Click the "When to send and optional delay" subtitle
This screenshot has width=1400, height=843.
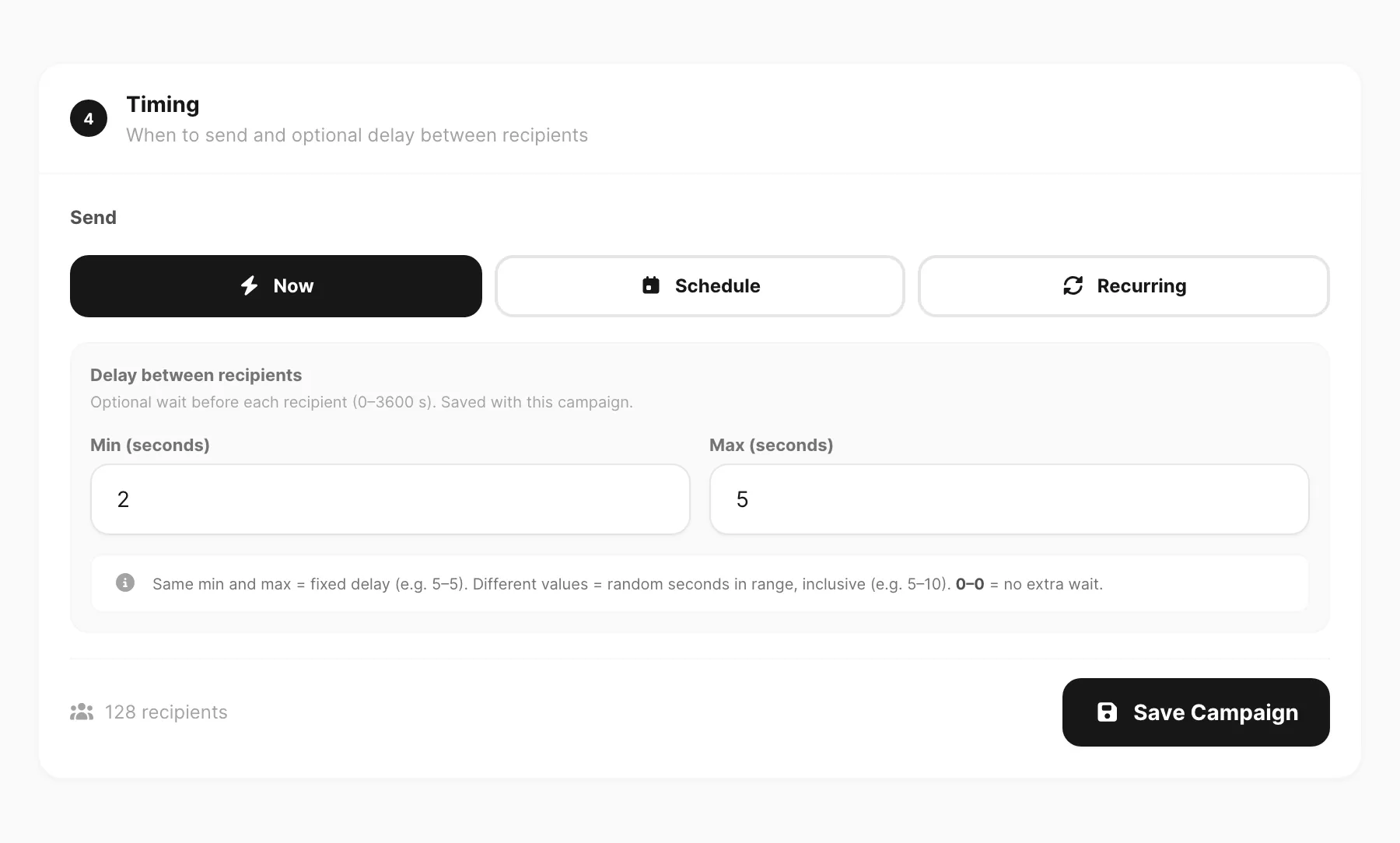[x=357, y=135]
